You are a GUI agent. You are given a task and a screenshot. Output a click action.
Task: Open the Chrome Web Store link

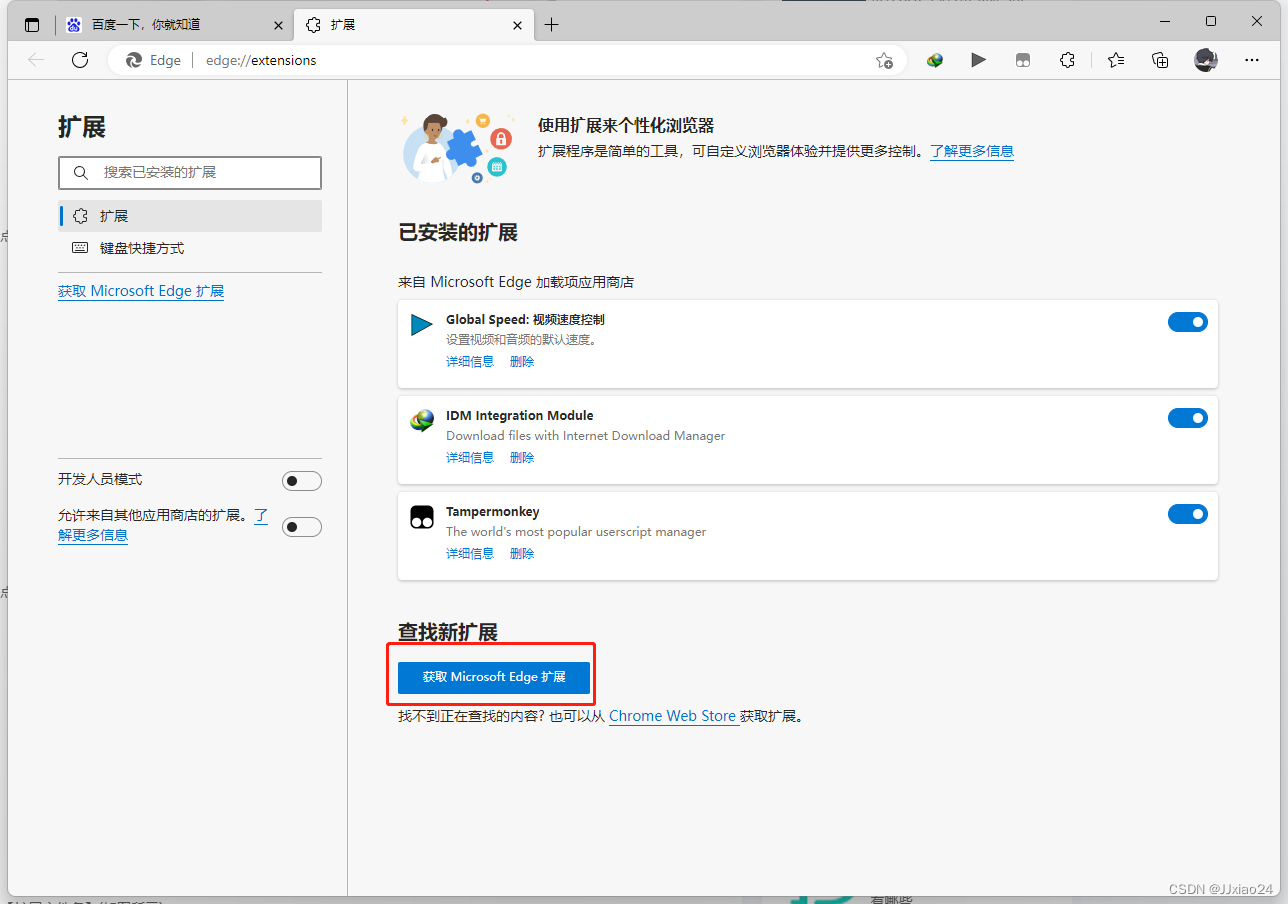click(672, 716)
